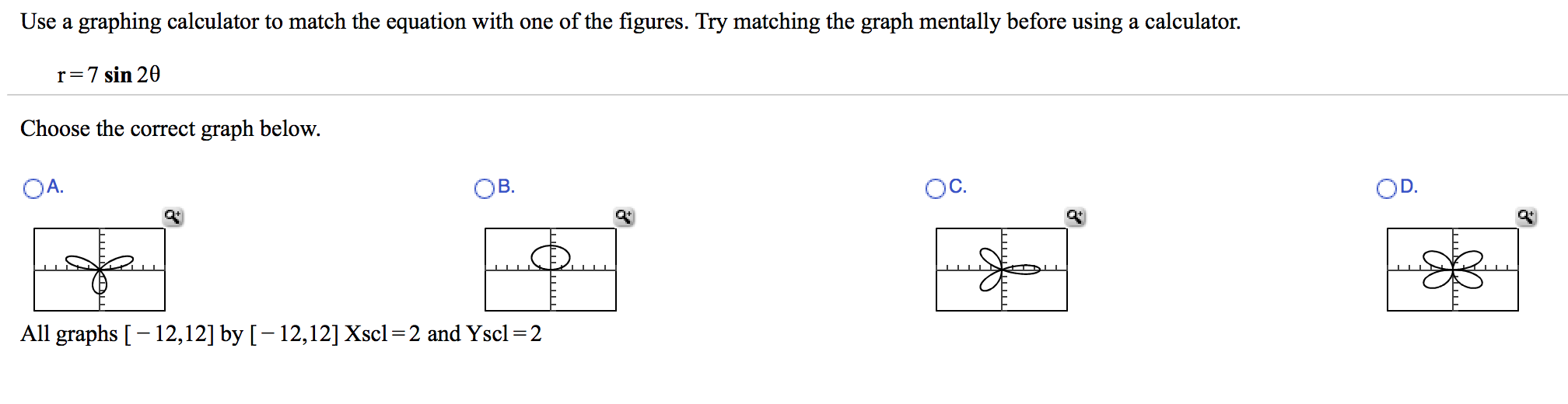Screen dimensions: 1568x404
Task: Click the zoom magnifier icon above graph B
Action: (625, 217)
